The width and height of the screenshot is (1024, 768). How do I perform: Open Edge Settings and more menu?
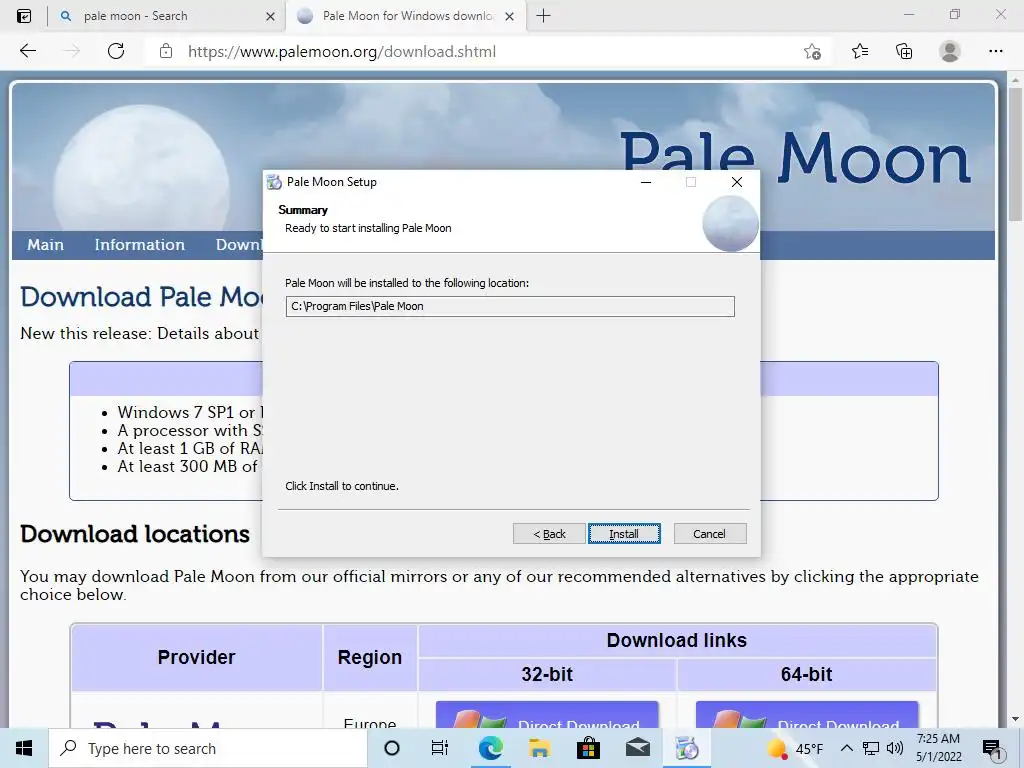995,51
